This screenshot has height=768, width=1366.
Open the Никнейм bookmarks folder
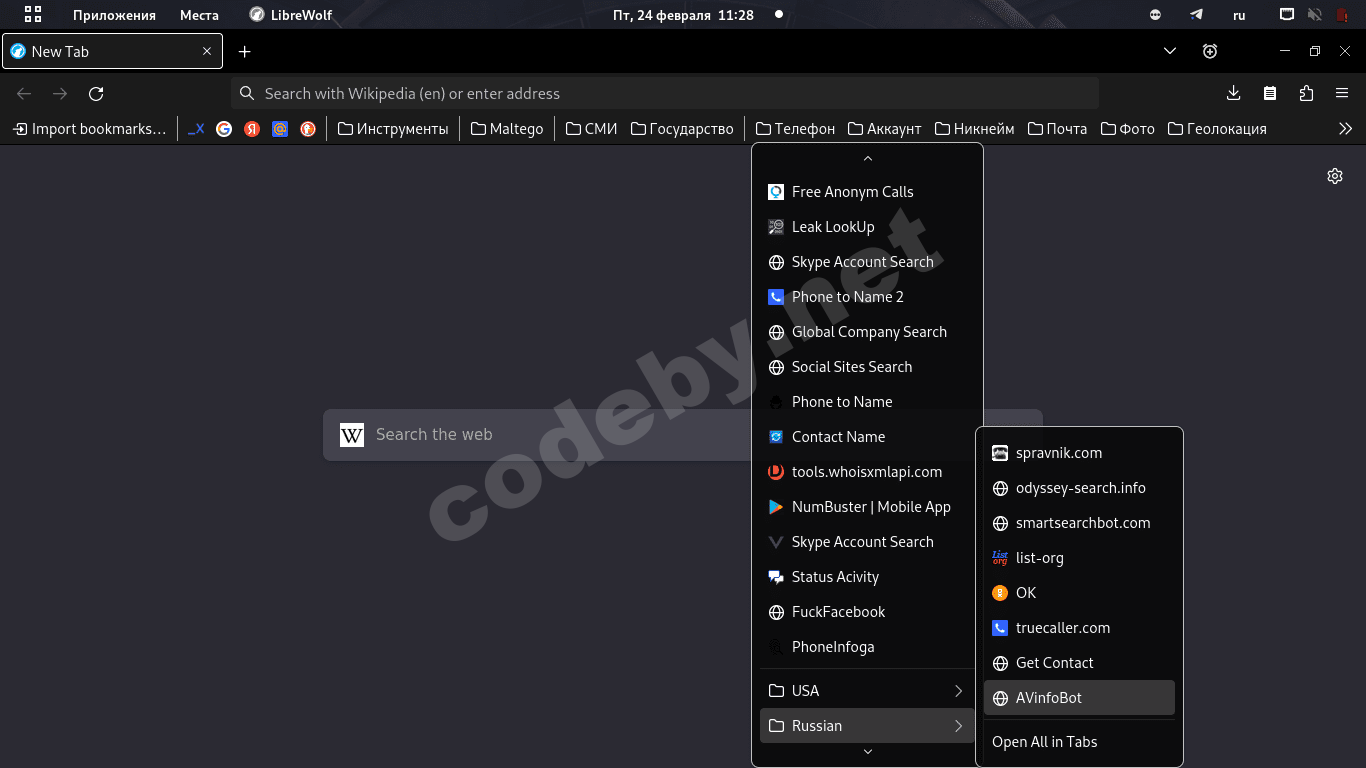(x=975, y=129)
